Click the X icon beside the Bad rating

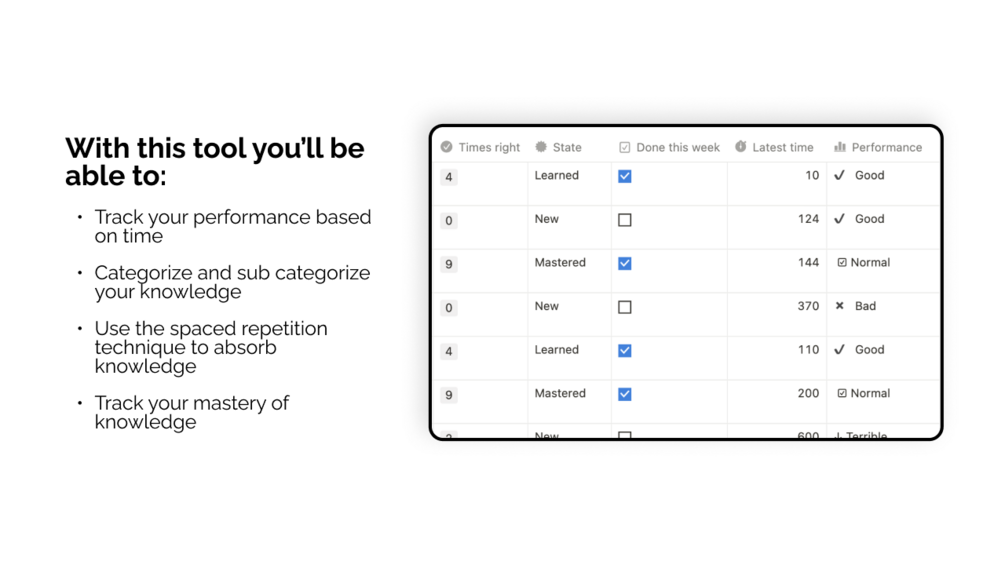tap(840, 306)
